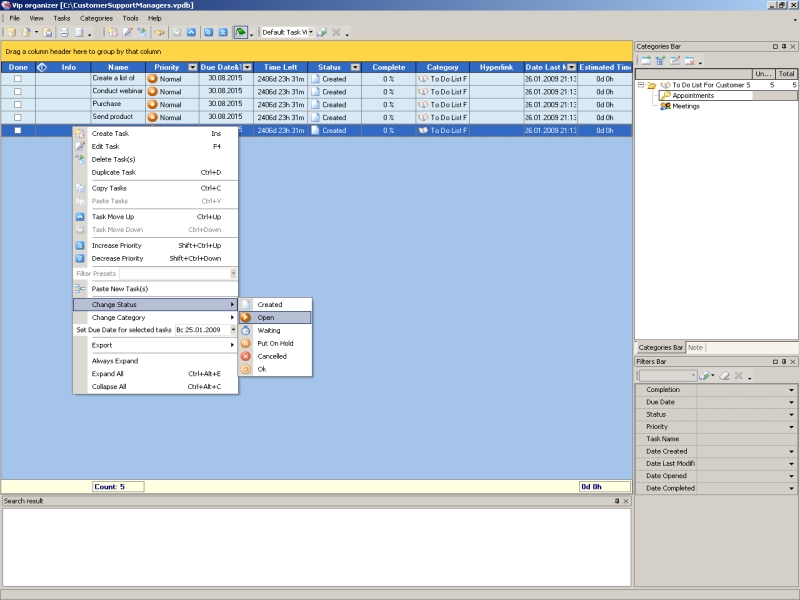Sort tasks by the Name column header
This screenshot has width=800, height=600.
pos(118,67)
